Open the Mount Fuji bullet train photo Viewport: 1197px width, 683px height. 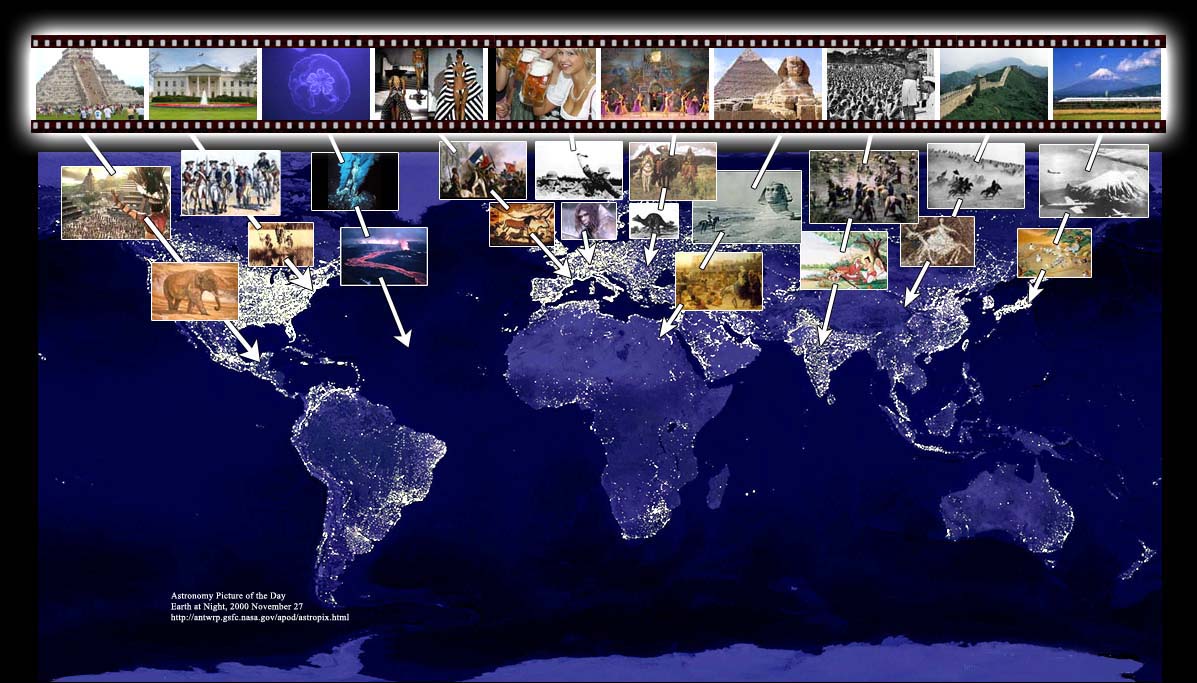1107,83
